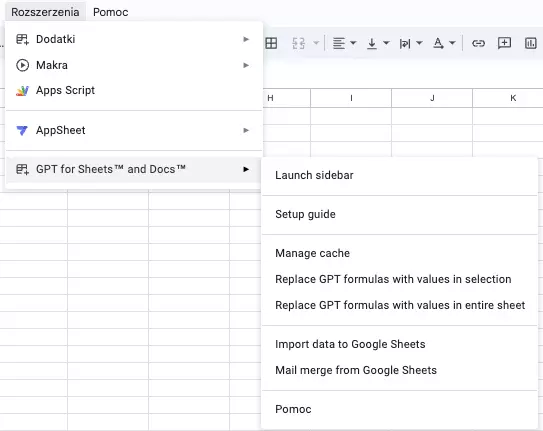Replace GPT formulas with values in entire sheet
The width and height of the screenshot is (543, 431).
click(x=399, y=305)
